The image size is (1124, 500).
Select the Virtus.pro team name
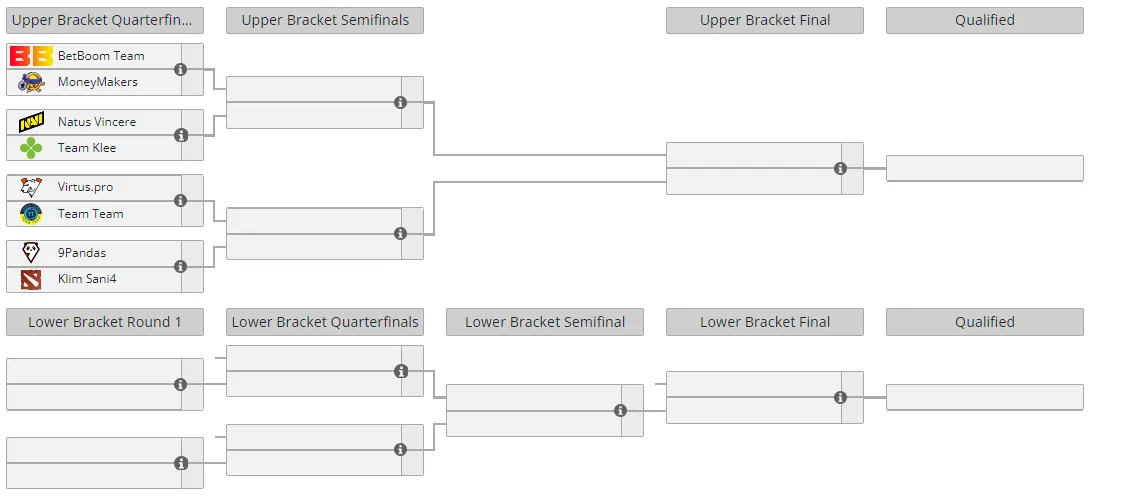(x=85, y=187)
